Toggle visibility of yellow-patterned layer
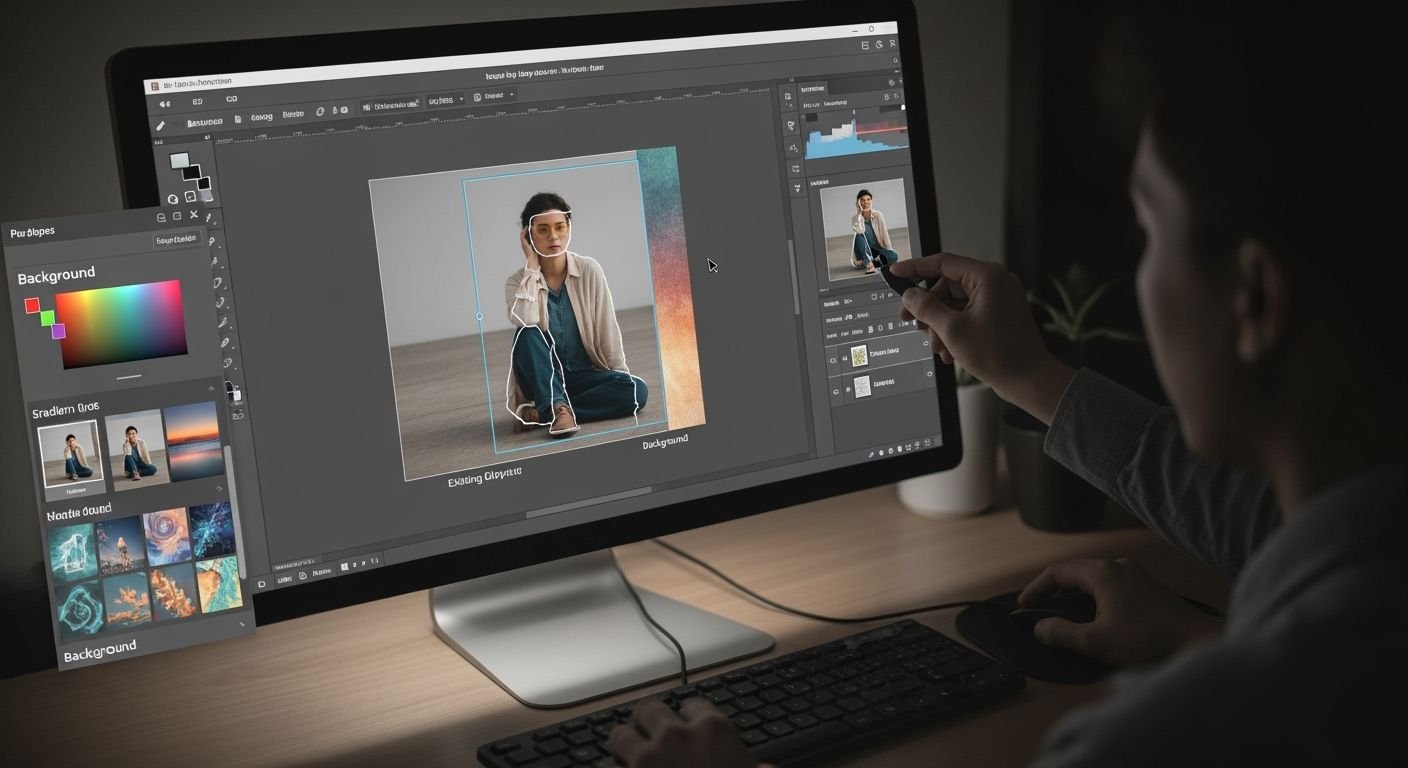 click(832, 360)
